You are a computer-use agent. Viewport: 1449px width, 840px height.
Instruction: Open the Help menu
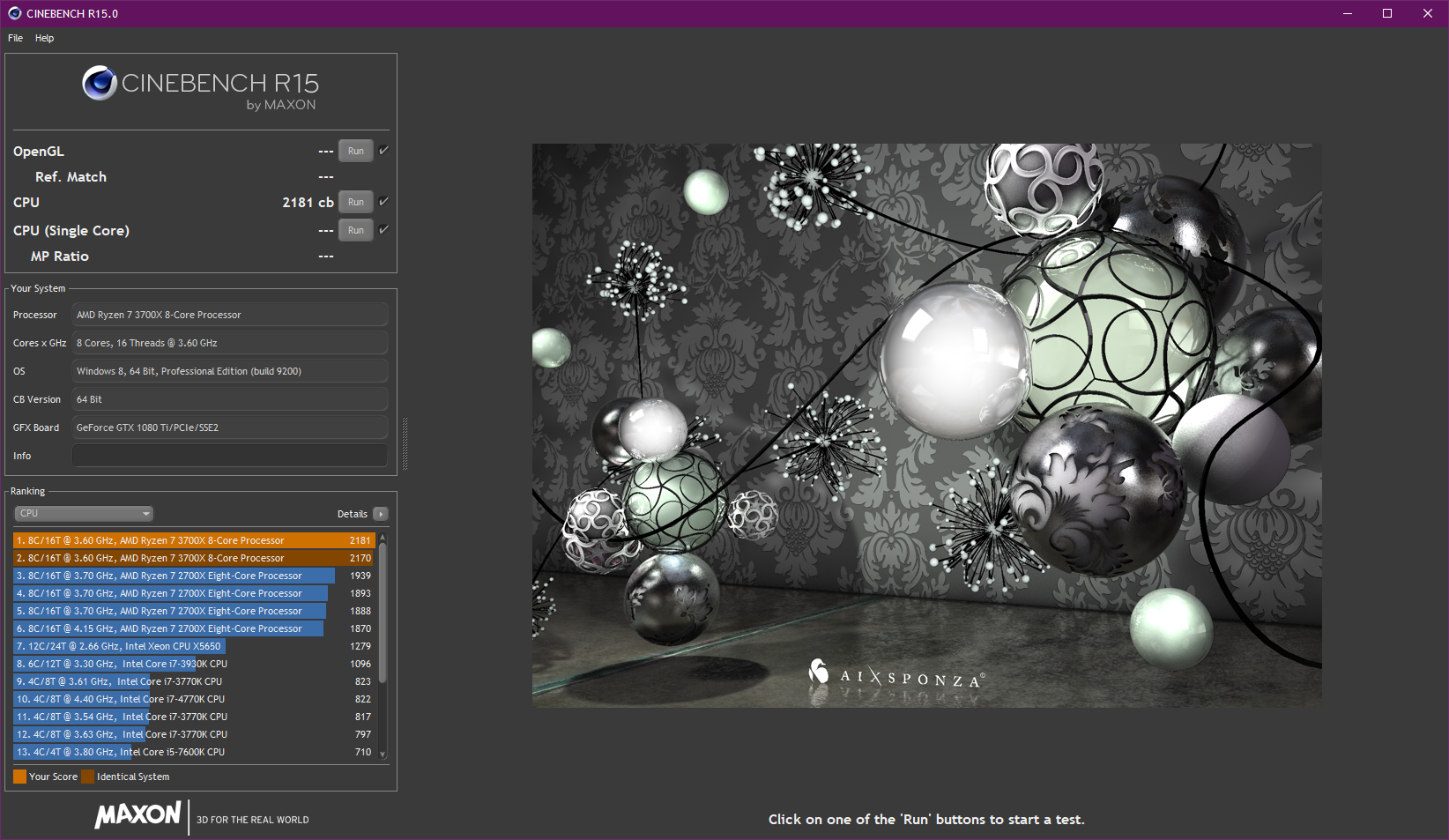(44, 38)
